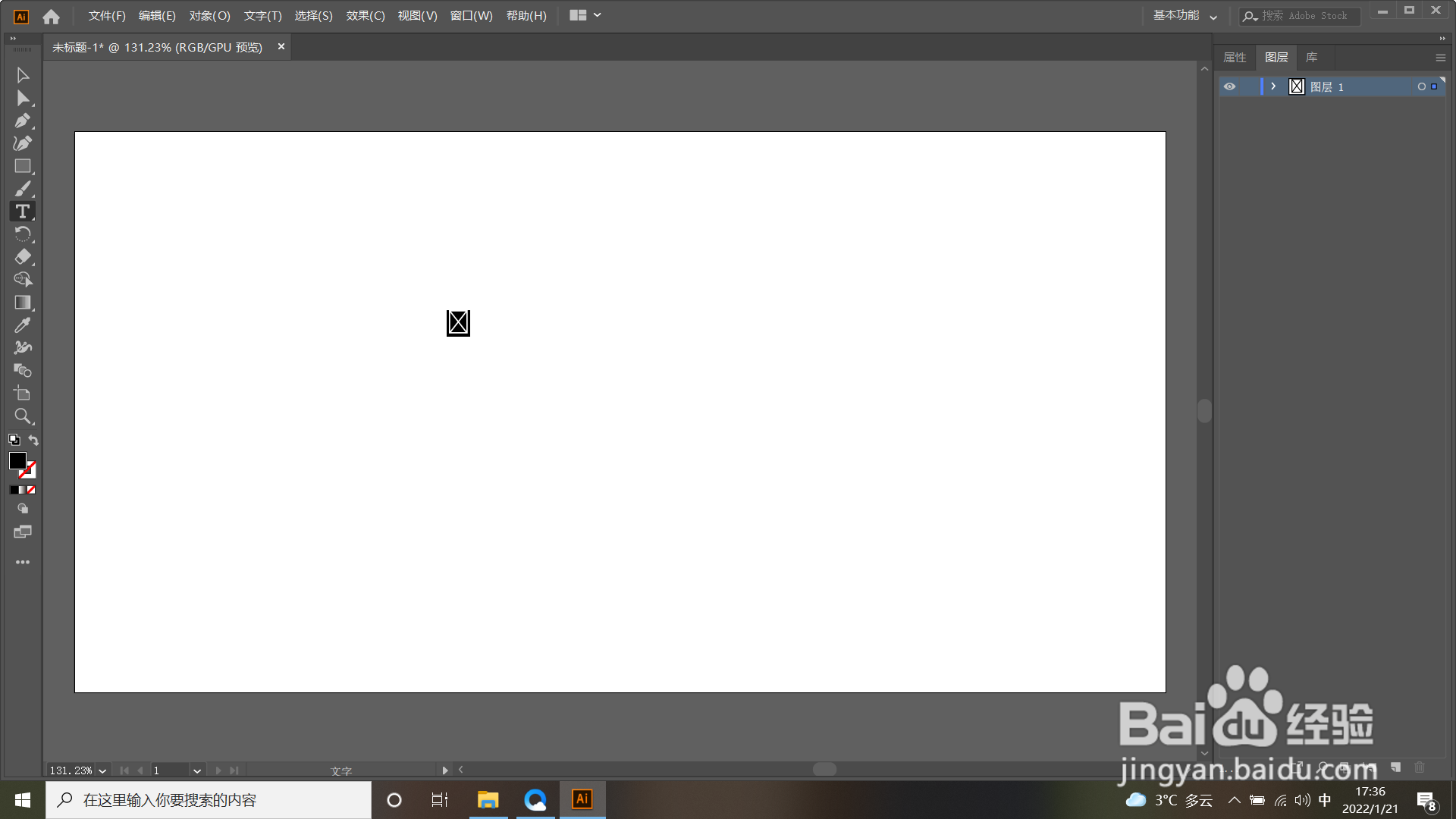The width and height of the screenshot is (1456, 819).
Task: Select the Eyedropper tool
Action: click(22, 325)
